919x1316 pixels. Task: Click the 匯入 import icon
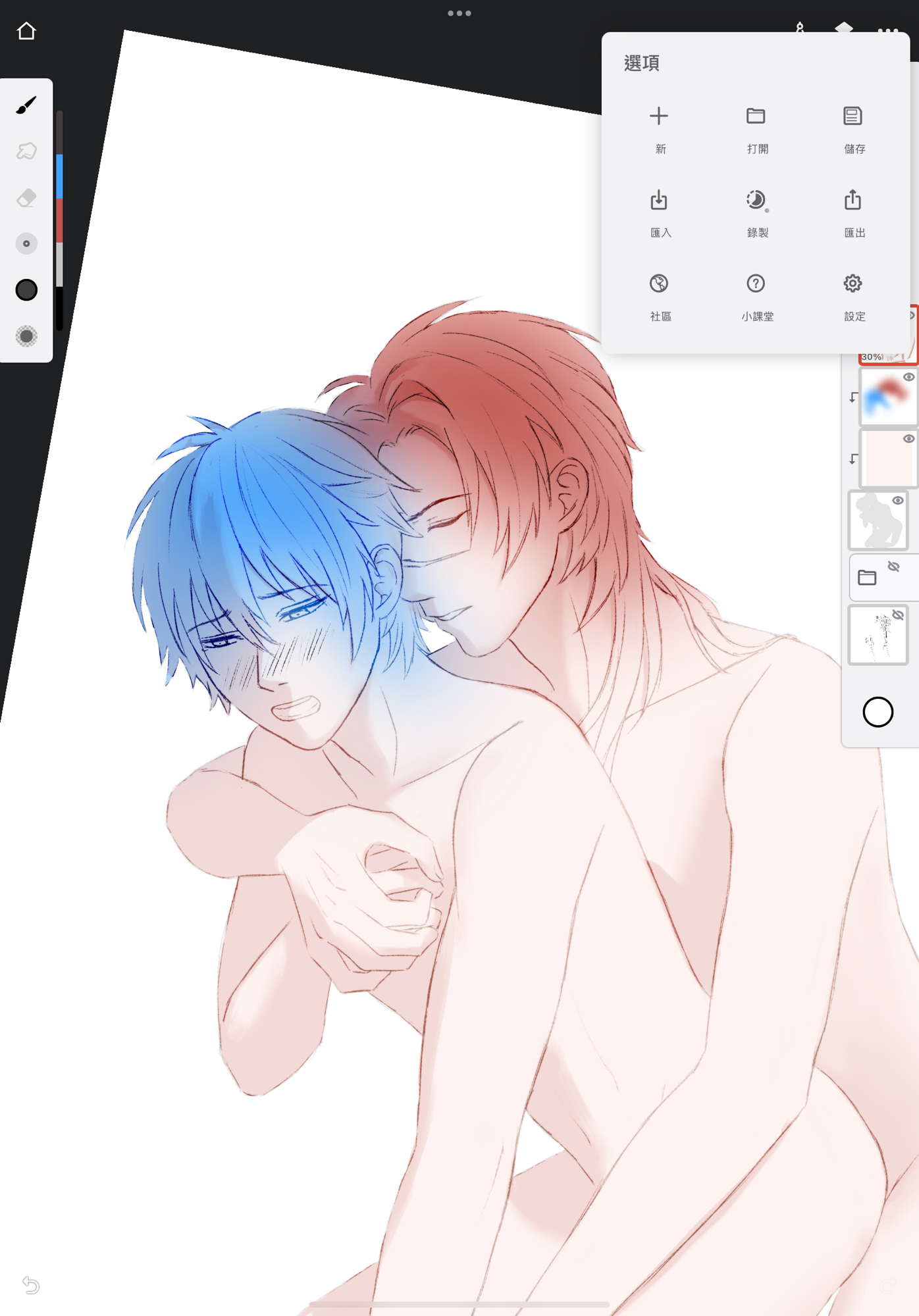[x=659, y=201]
